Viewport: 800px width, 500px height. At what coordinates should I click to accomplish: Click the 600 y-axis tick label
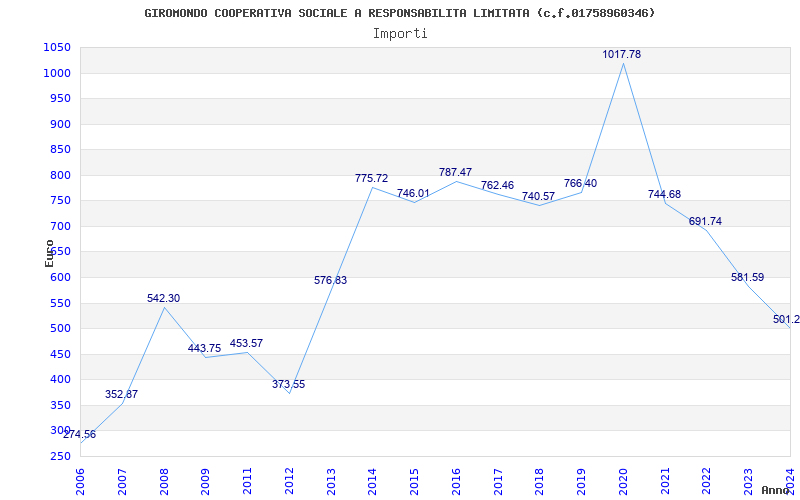pyautogui.click(x=61, y=278)
